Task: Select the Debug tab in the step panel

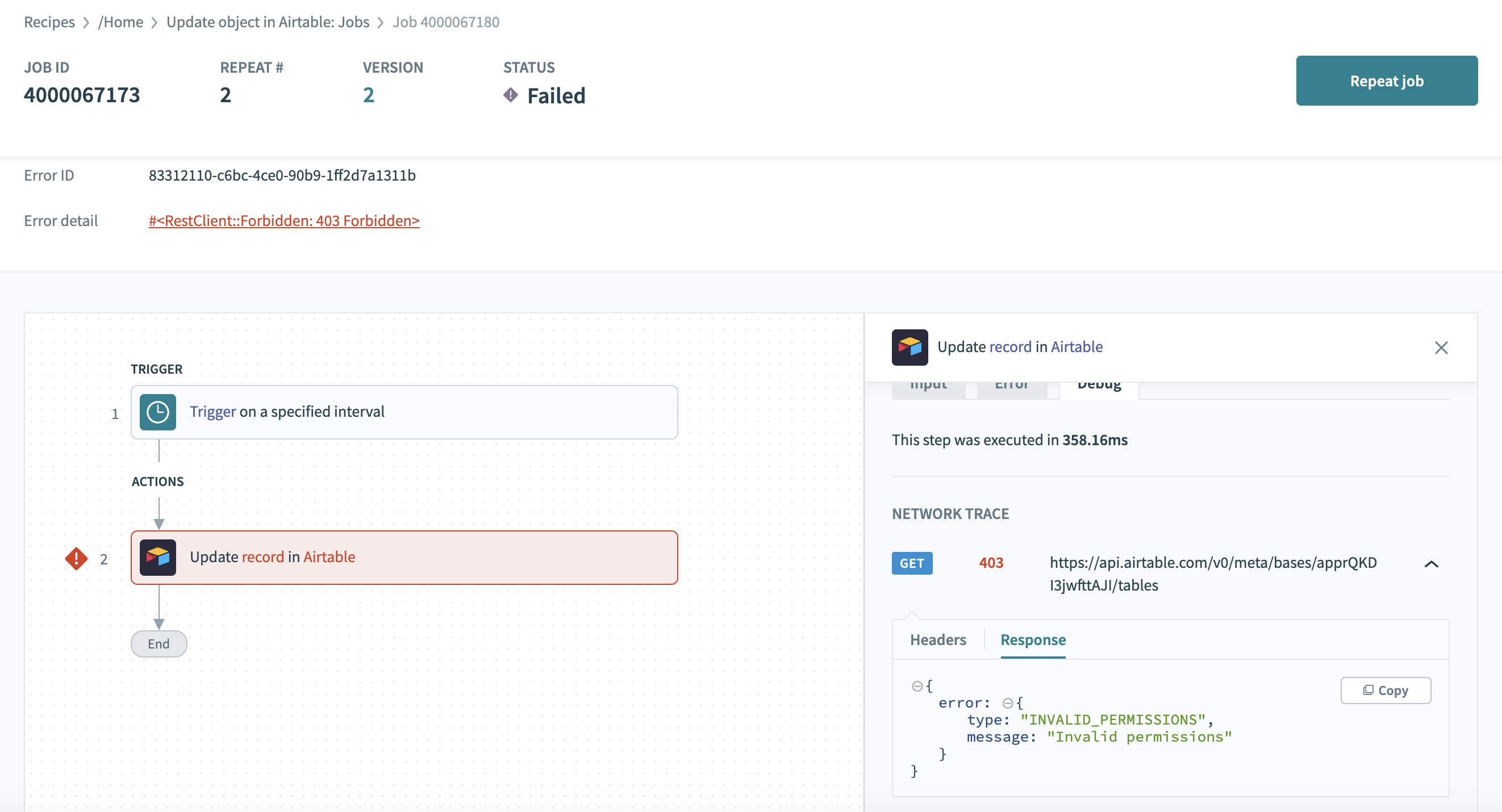Action: pyautogui.click(x=1098, y=383)
